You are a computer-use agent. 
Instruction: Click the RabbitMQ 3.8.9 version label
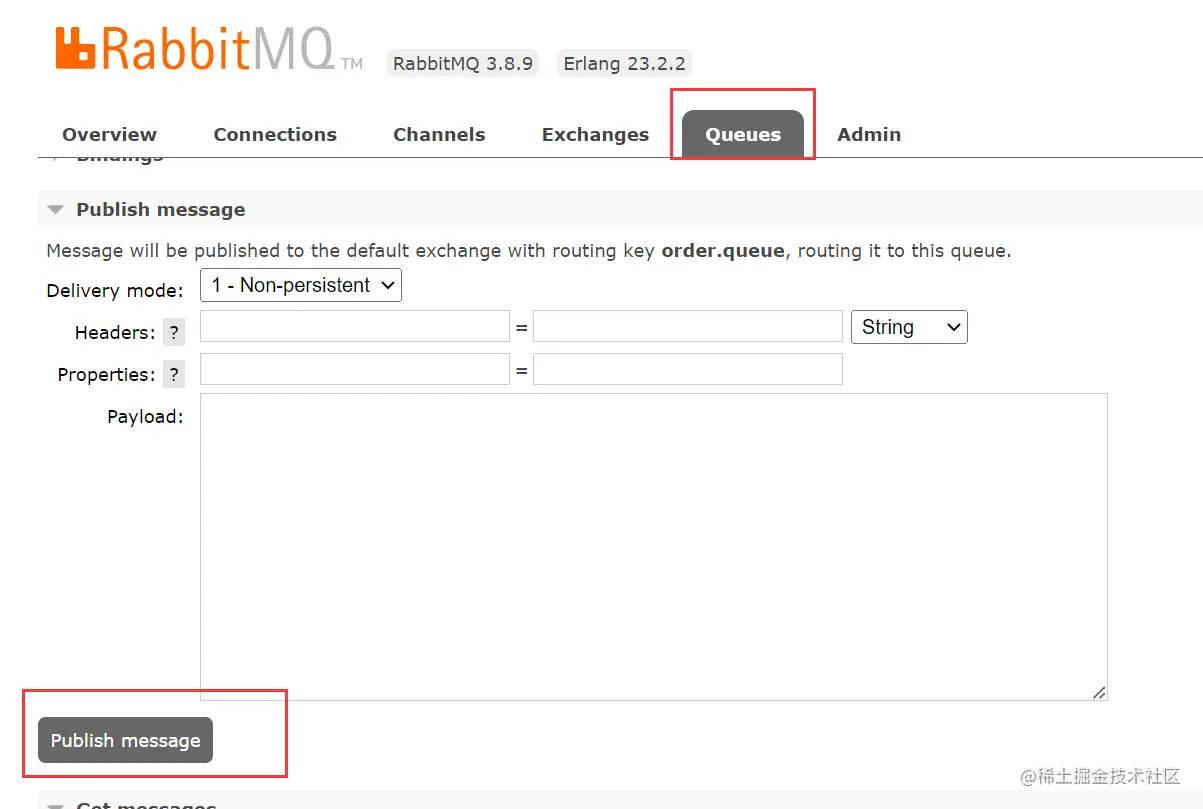(x=463, y=64)
